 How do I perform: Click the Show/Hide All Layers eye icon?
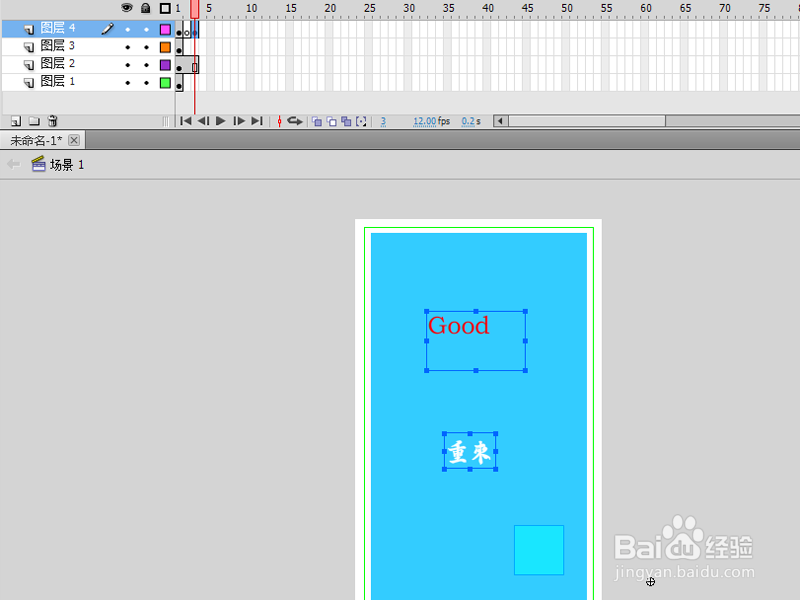tap(127, 8)
